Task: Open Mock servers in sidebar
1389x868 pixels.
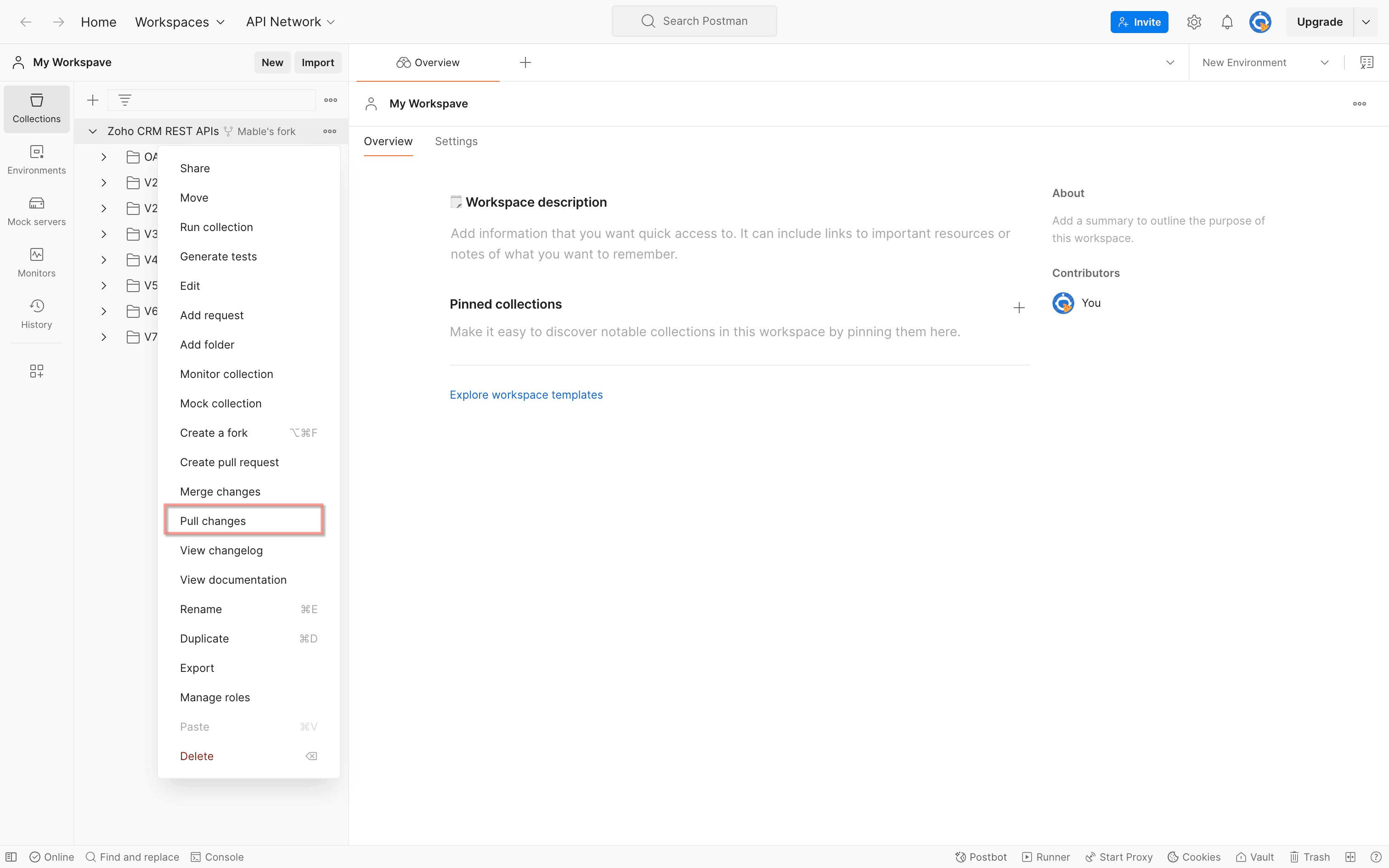Action: [x=36, y=211]
